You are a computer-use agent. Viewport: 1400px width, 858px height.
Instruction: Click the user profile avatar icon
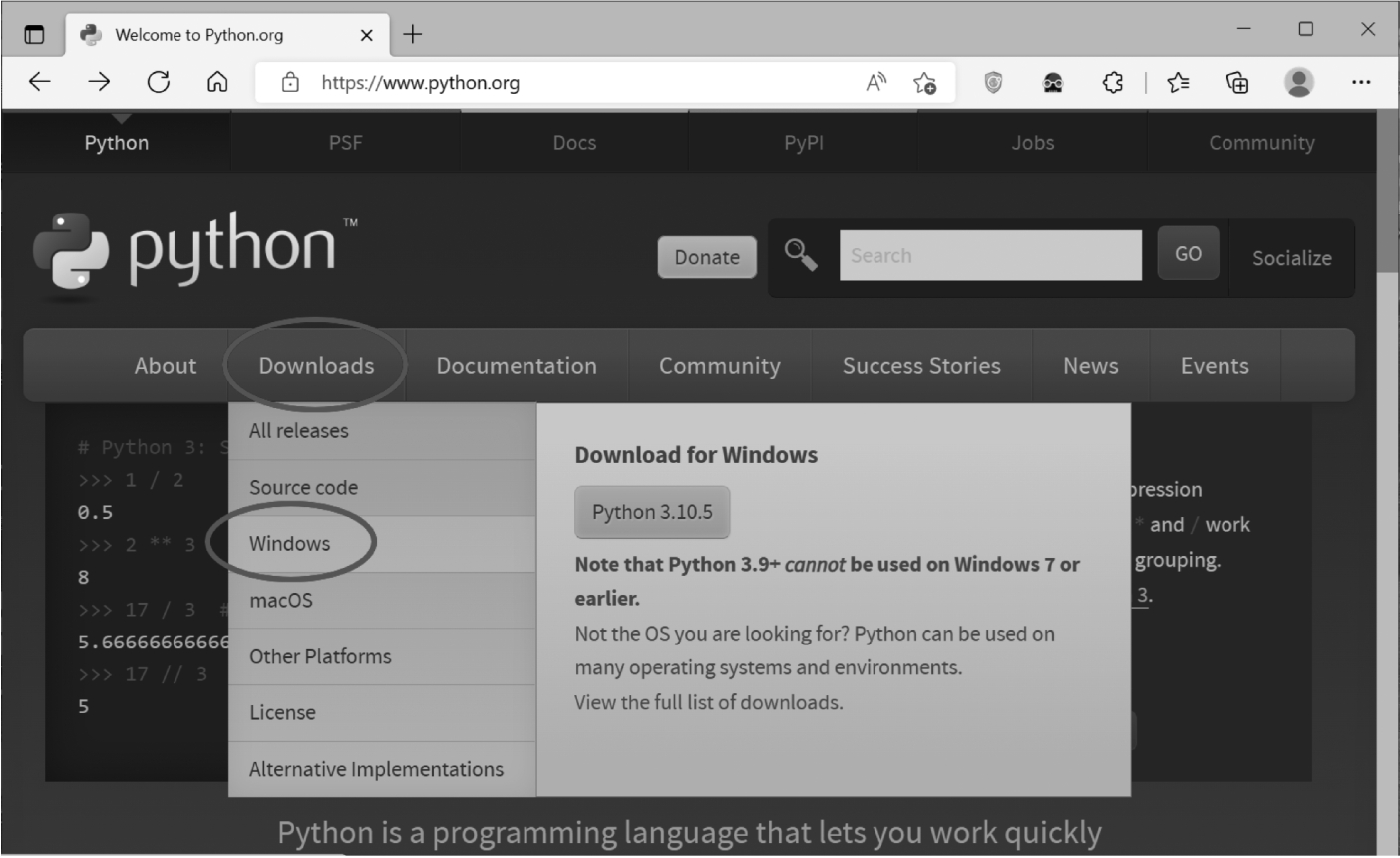tap(1298, 82)
